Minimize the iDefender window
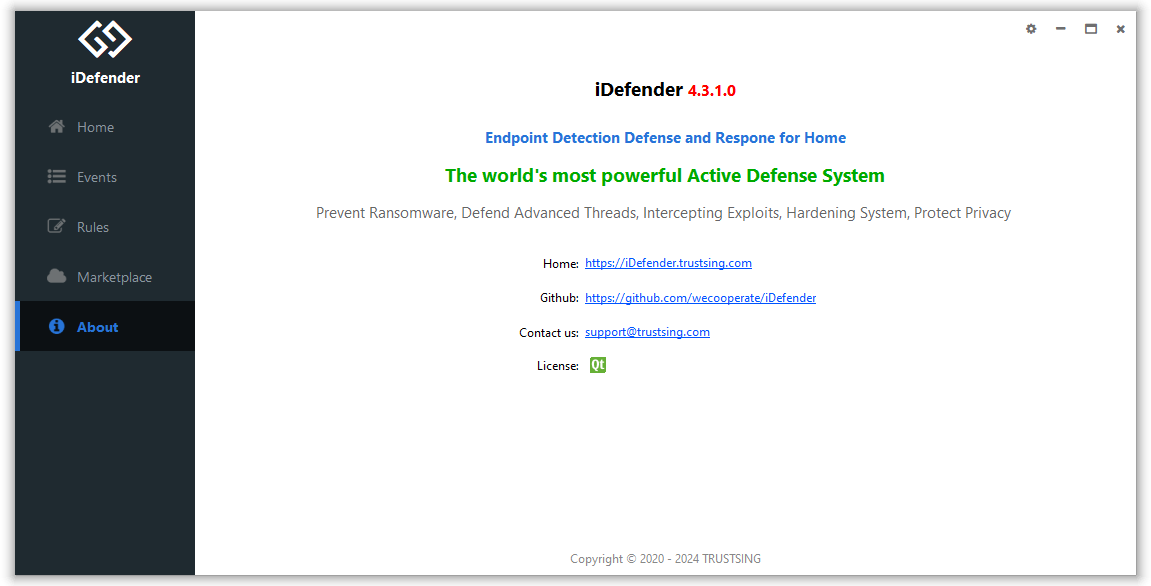This screenshot has height=586, width=1151. click(1060, 29)
